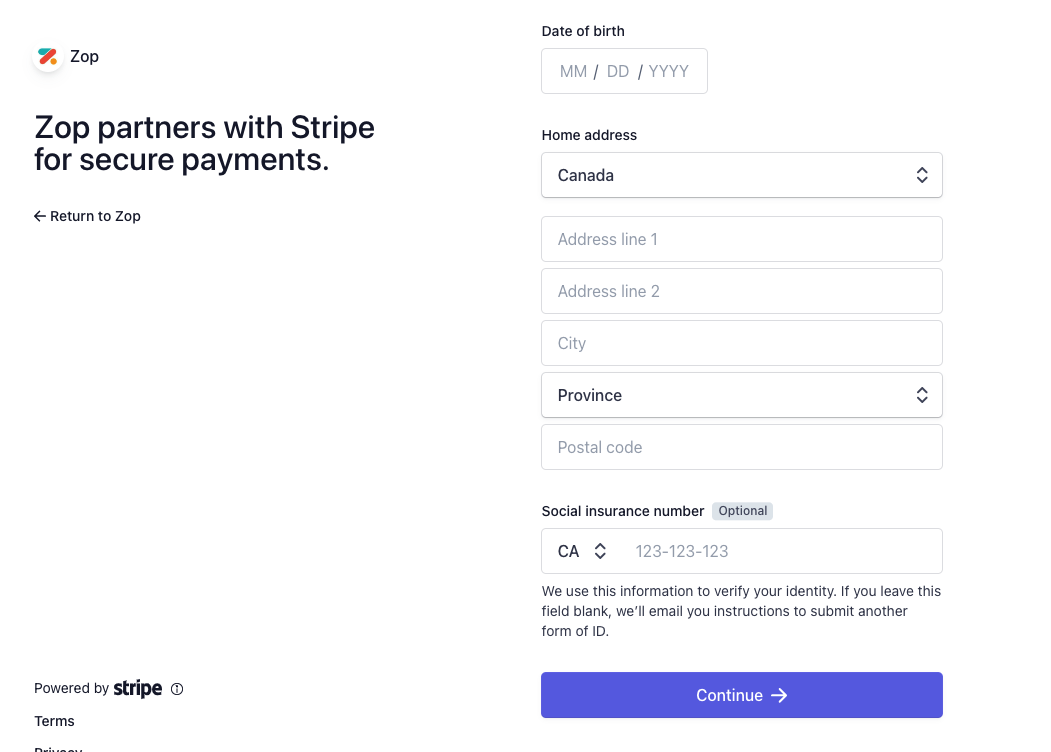Focus the Address line 2 field

tap(742, 291)
